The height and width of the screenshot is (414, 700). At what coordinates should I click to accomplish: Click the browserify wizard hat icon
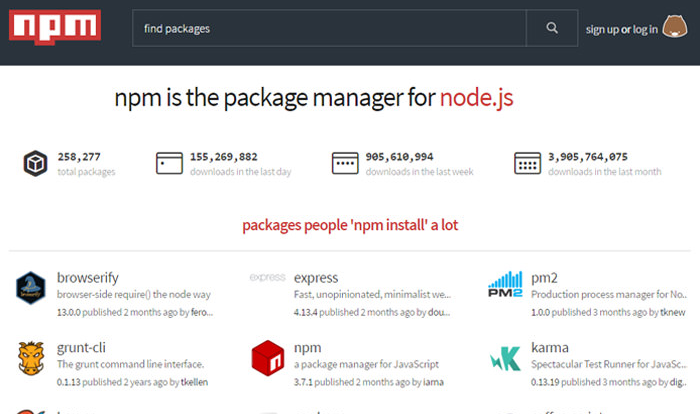[x=31, y=288]
